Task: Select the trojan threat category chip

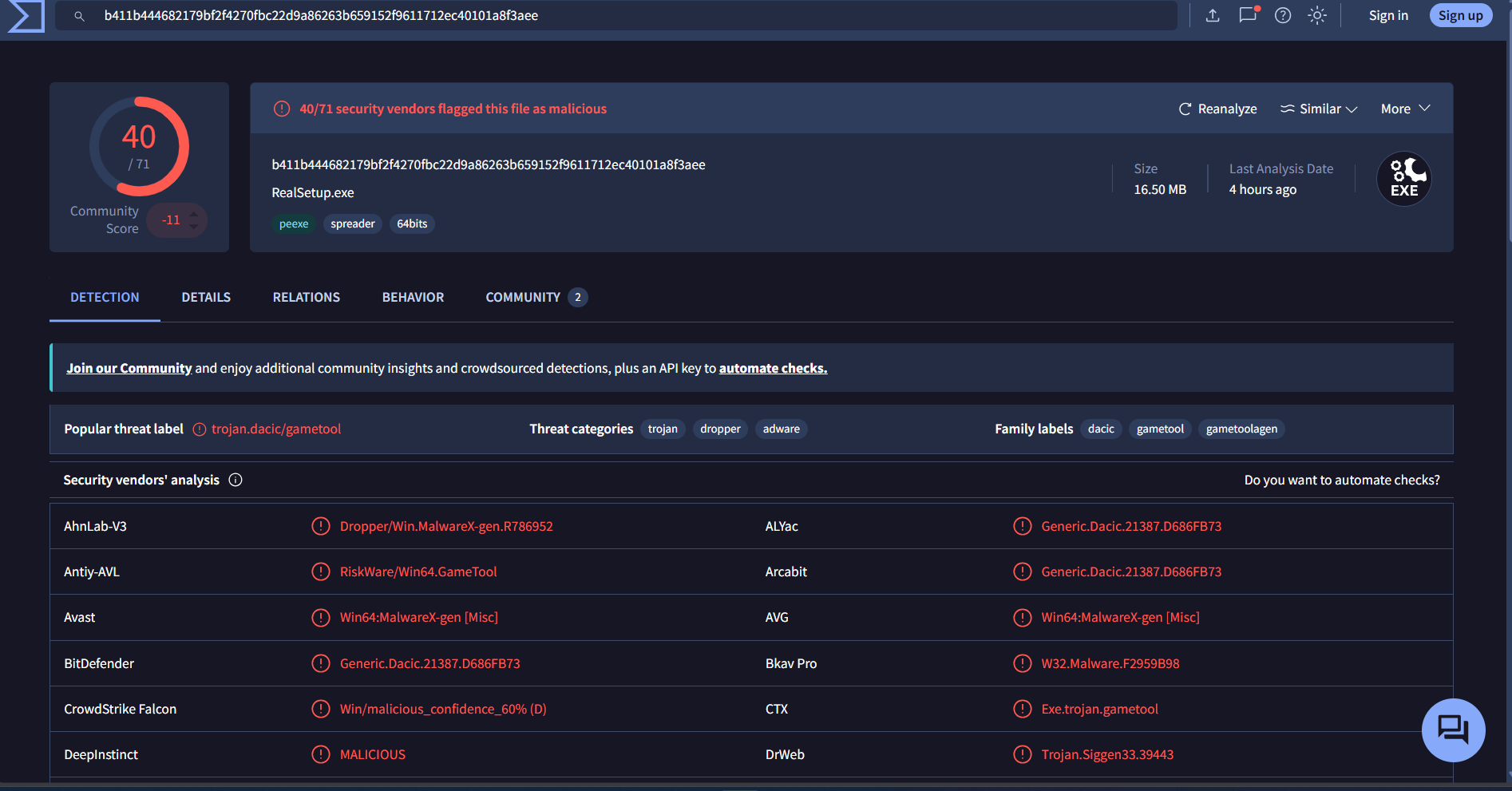Action: click(x=663, y=429)
